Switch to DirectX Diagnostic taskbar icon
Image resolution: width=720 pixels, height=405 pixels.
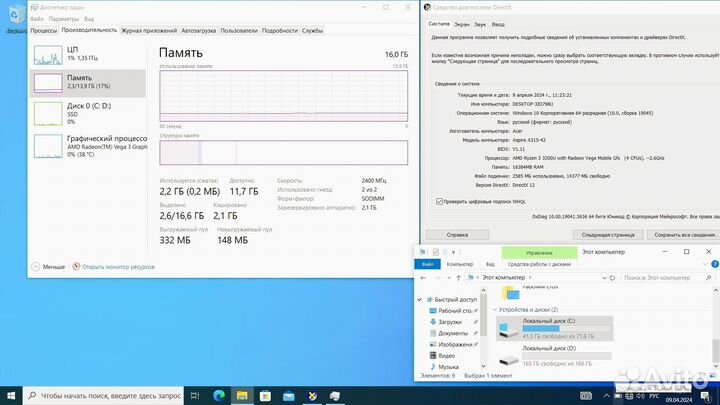click(312, 395)
